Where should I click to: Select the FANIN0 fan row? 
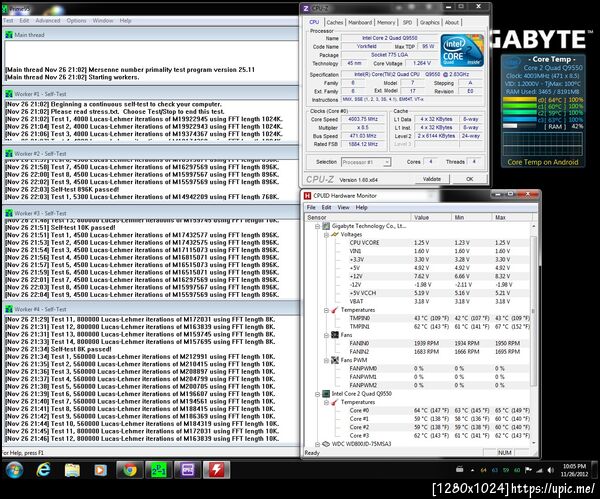tap(418, 344)
